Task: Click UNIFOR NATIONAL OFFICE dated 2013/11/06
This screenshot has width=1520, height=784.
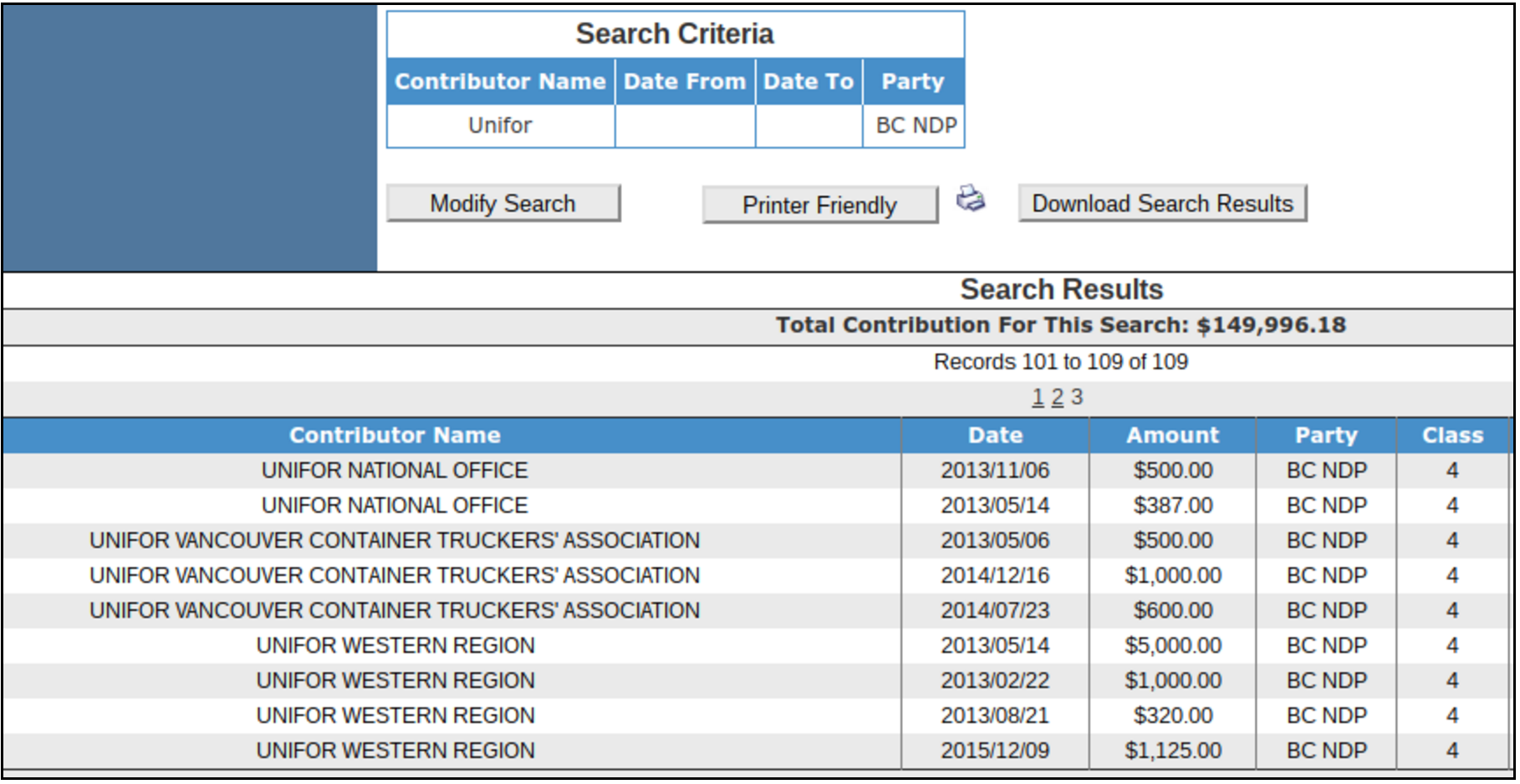Action: pyautogui.click(x=395, y=471)
